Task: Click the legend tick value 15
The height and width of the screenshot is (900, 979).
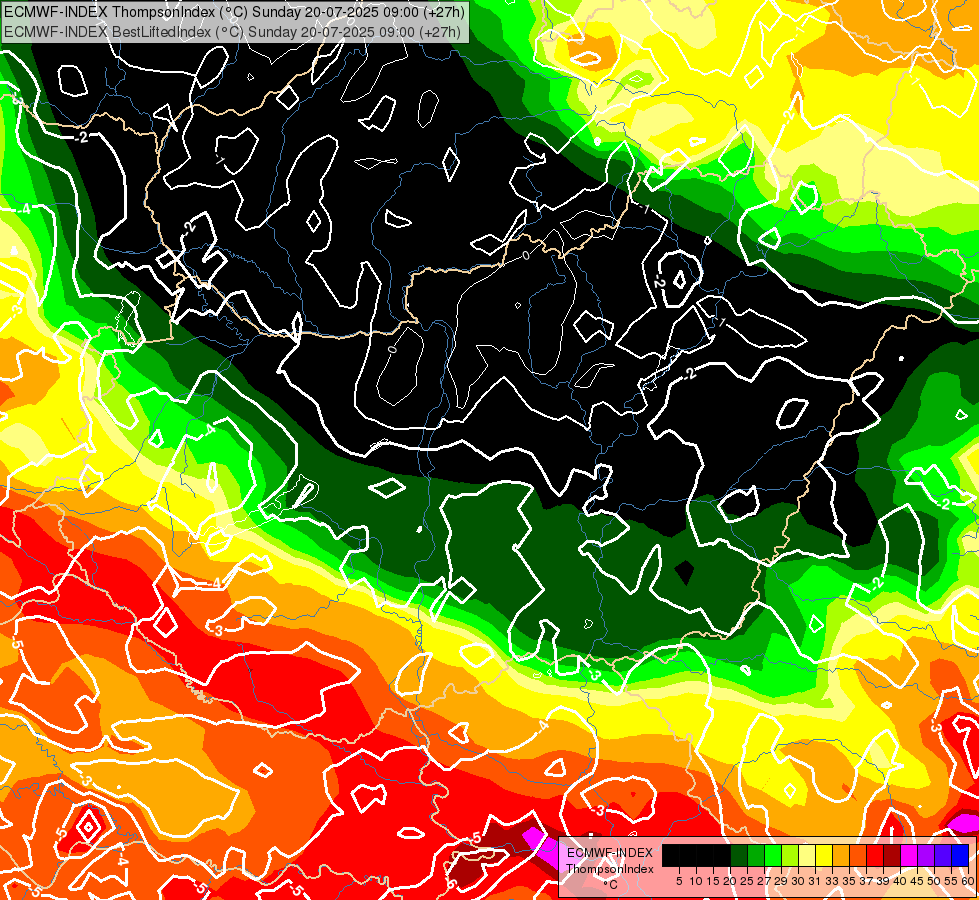Action: point(713,881)
